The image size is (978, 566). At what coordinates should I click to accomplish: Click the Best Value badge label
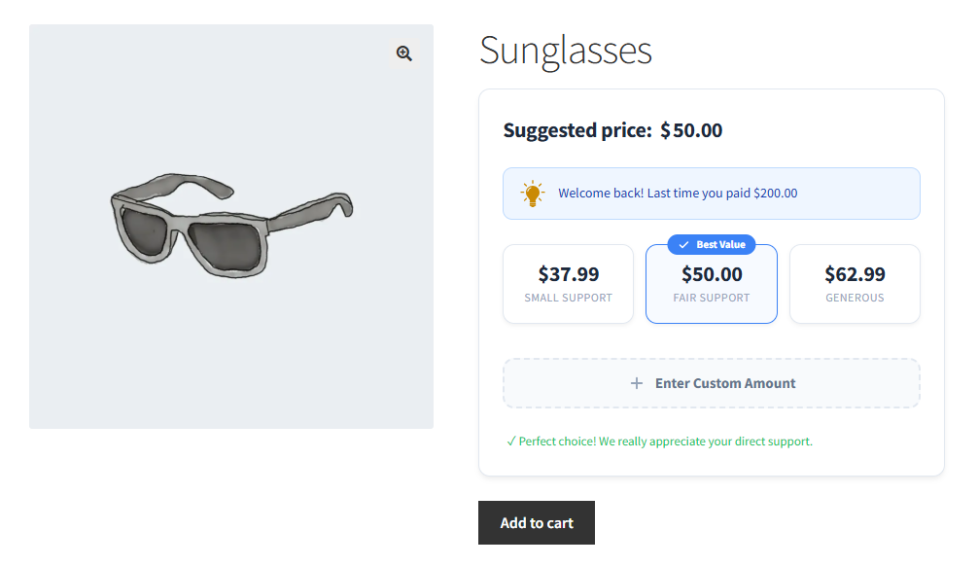pyautogui.click(x=719, y=245)
